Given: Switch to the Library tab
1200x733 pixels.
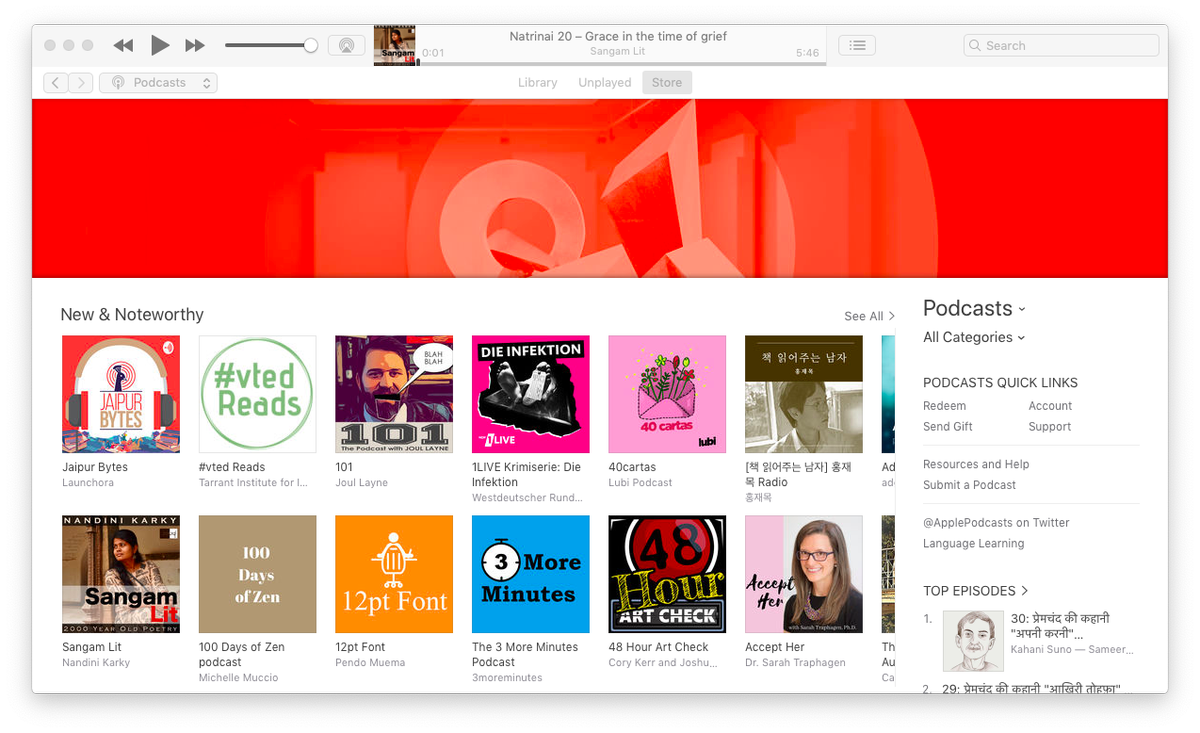Looking at the screenshot, I should pos(537,83).
